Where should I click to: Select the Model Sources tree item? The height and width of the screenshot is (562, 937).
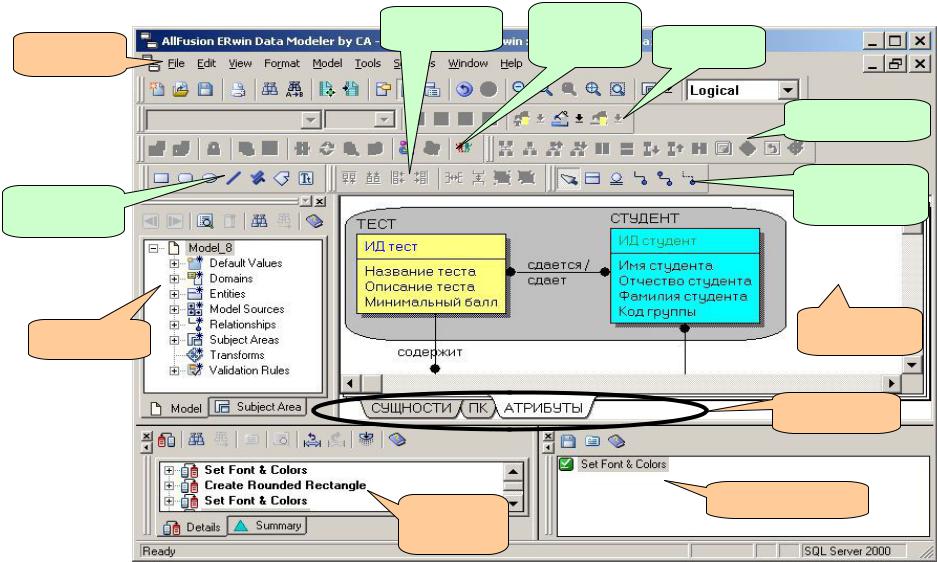pos(247,309)
